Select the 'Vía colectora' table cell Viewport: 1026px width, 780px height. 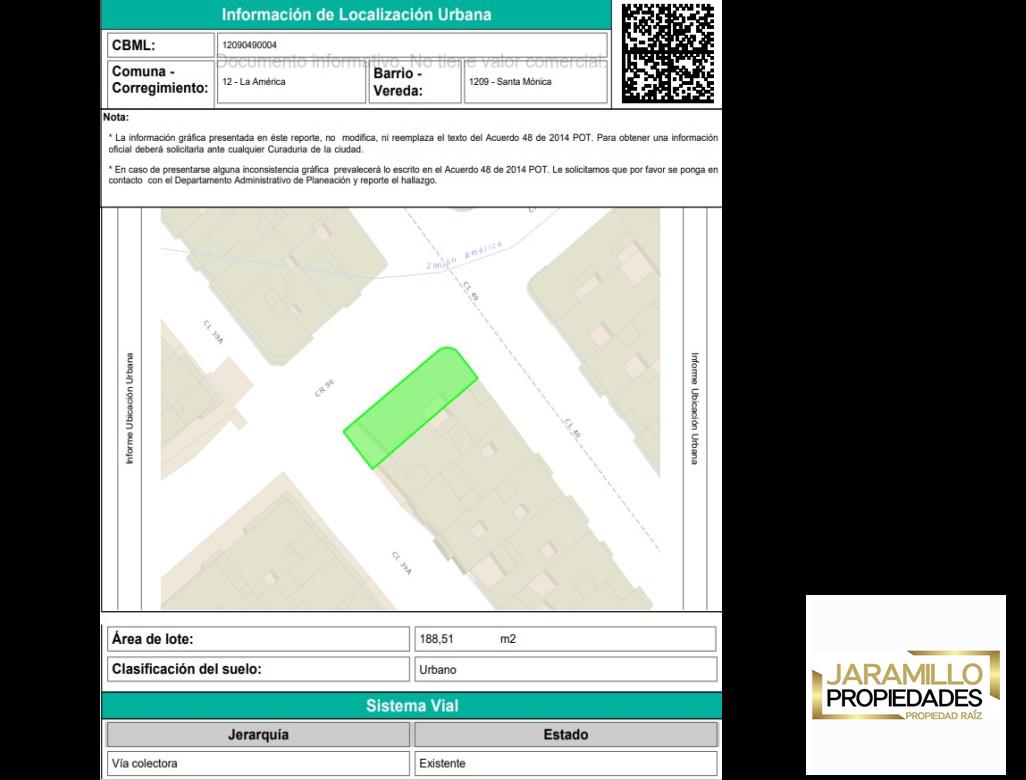pyautogui.click(x=259, y=764)
